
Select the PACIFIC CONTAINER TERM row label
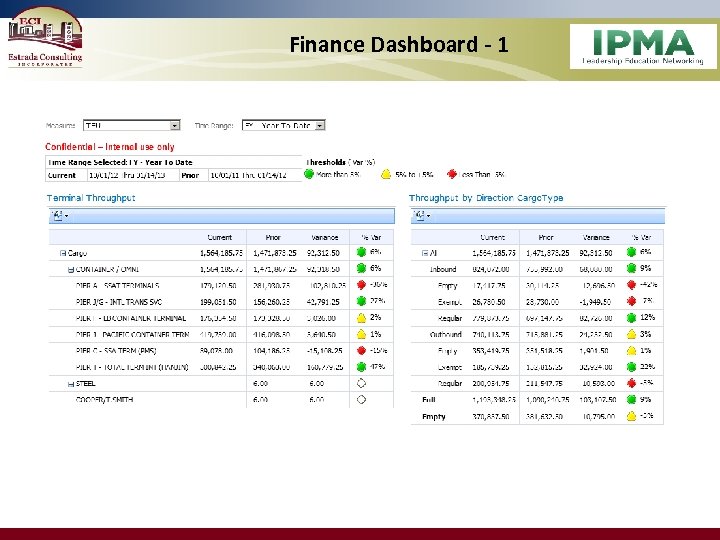point(133,335)
